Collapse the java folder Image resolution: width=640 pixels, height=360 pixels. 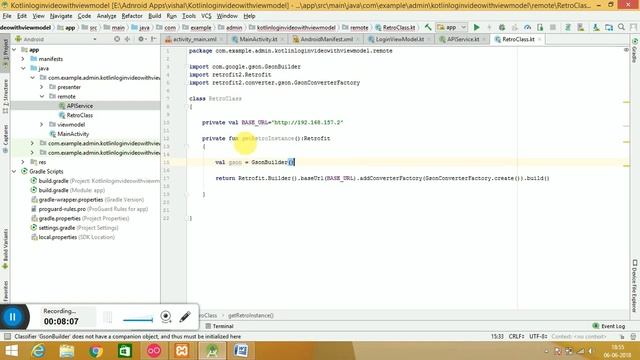click(23, 69)
